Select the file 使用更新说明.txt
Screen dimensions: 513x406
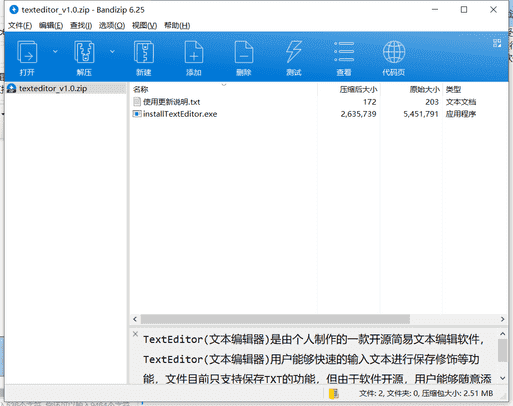tap(171, 102)
